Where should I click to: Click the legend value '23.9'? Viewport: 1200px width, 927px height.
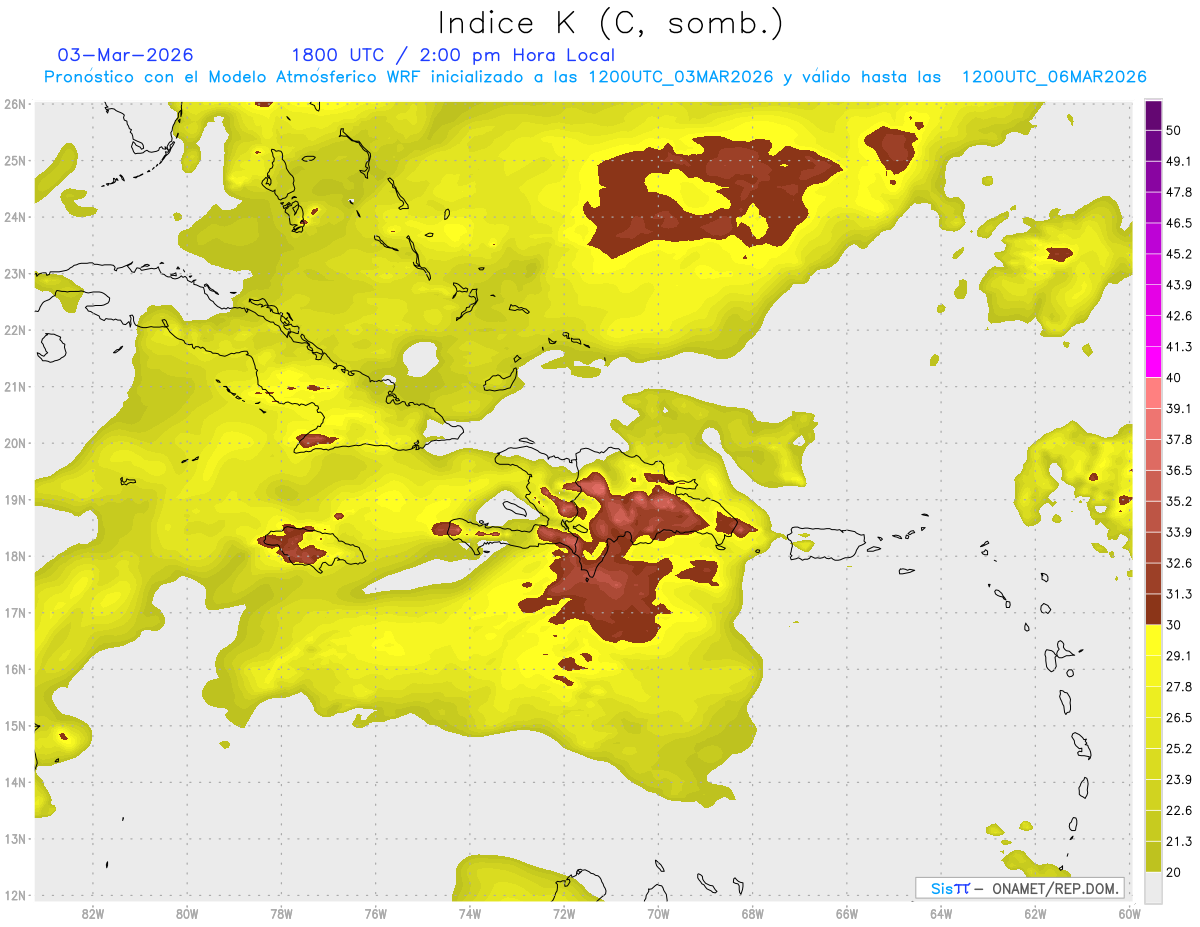tap(1179, 780)
